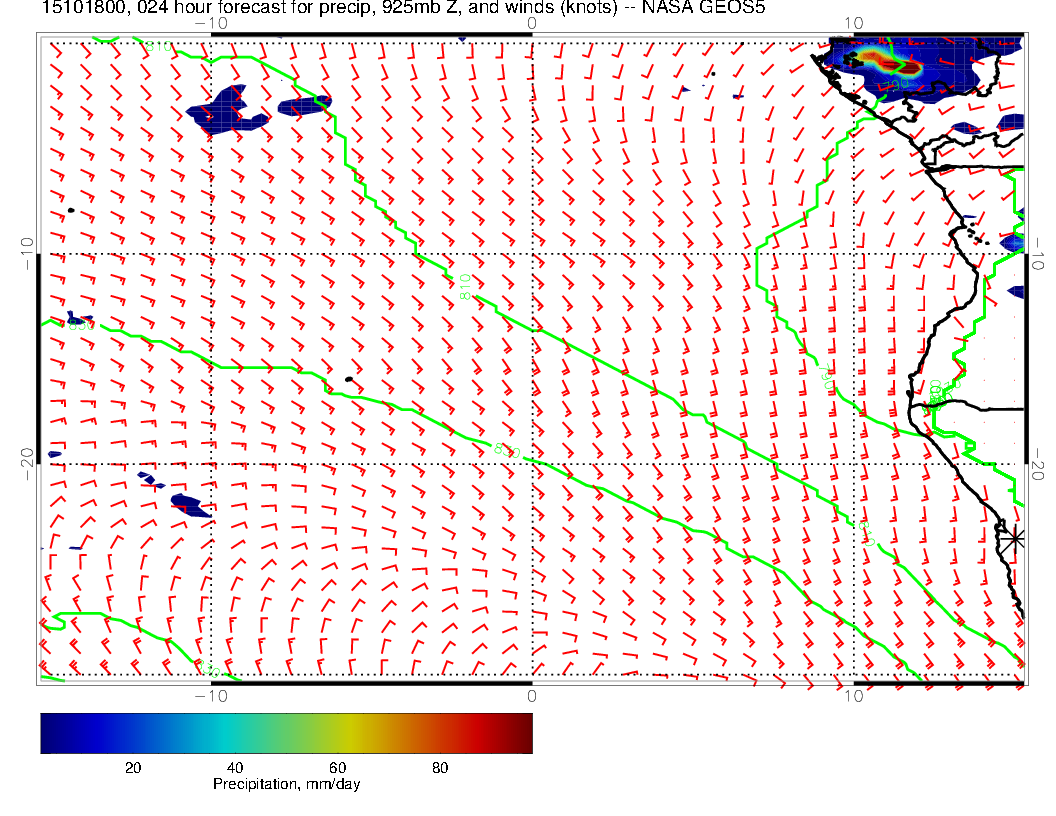Click the bottom axis longitude label -10
The width and height of the screenshot is (1056, 816).
(211, 696)
